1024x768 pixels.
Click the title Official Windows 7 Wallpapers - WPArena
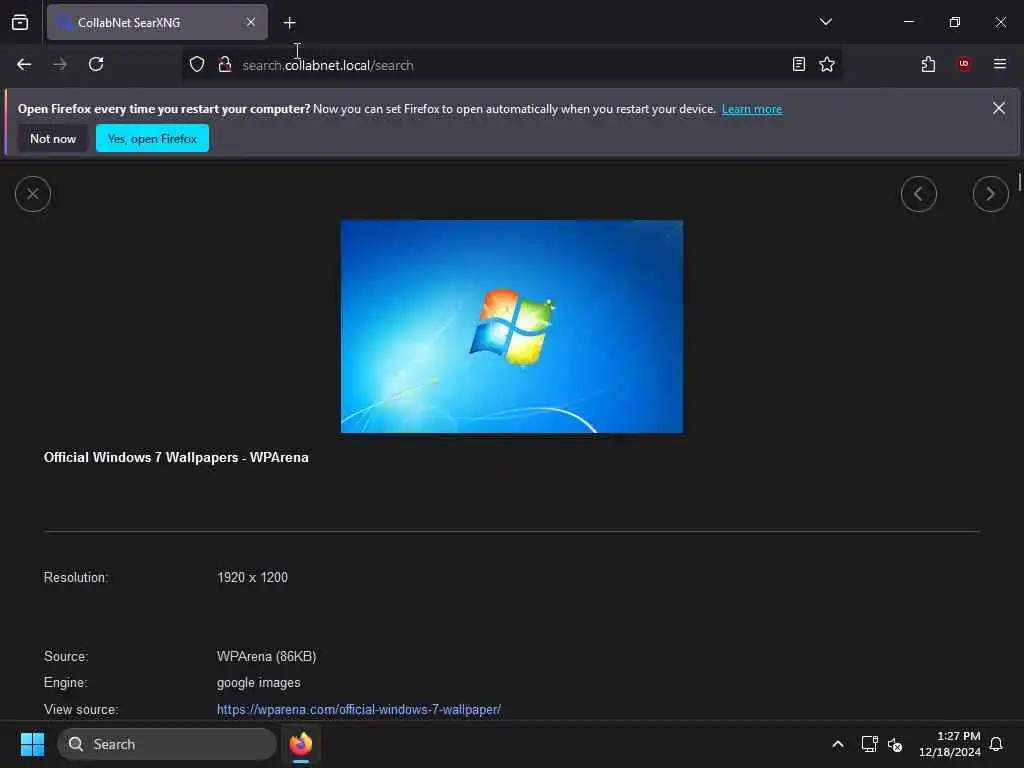tap(176, 457)
